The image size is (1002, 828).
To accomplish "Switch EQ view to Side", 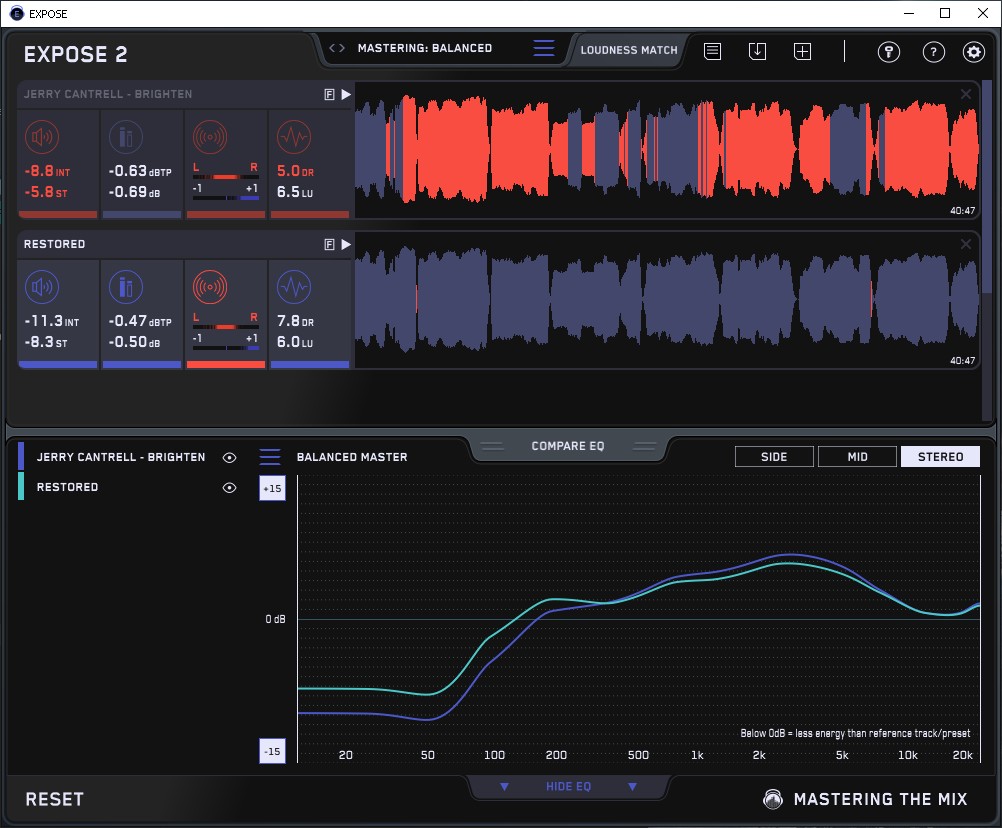I will click(x=773, y=457).
